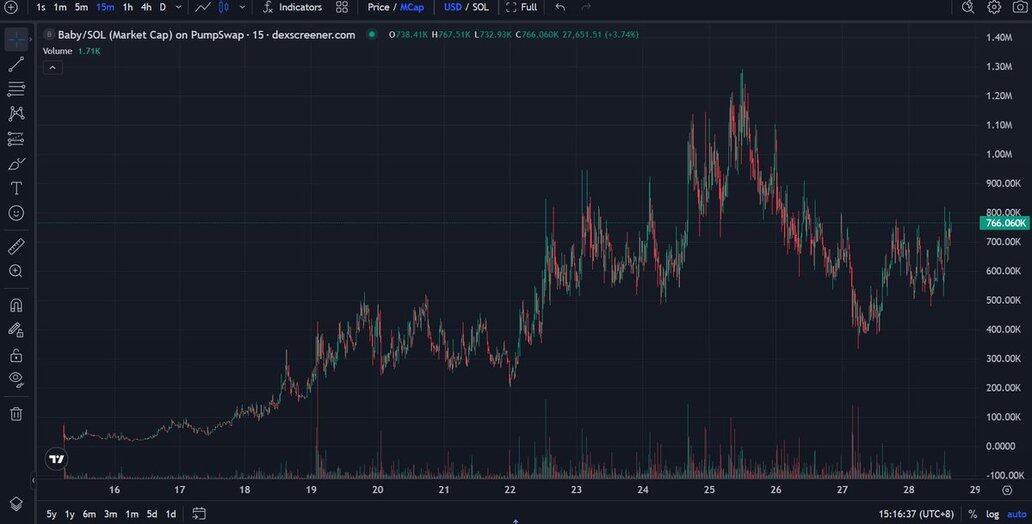Toggle hide all drawings eye icon
This screenshot has height=524, width=1032.
tap(16, 378)
